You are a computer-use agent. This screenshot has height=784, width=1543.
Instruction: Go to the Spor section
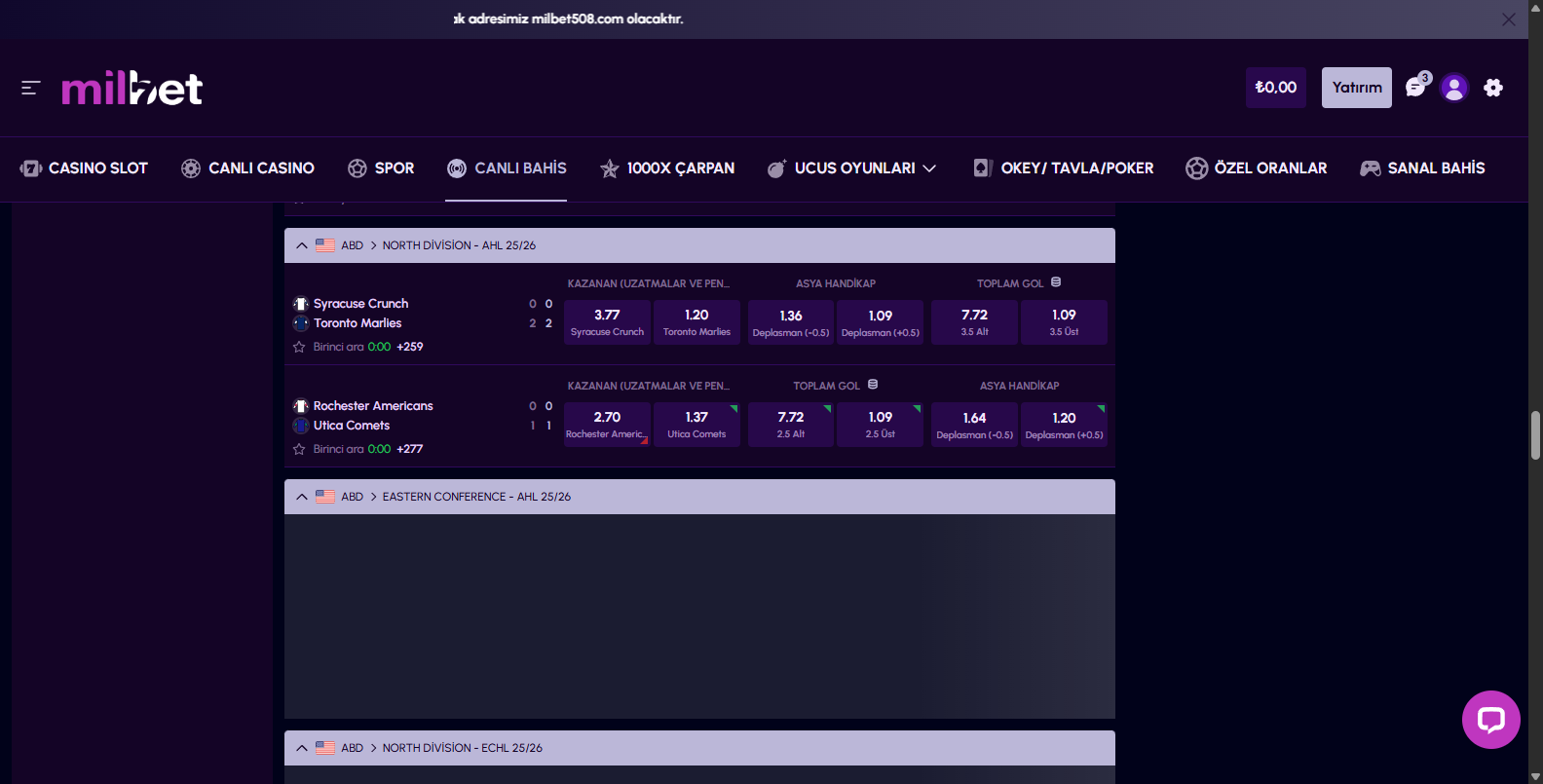pyautogui.click(x=381, y=168)
